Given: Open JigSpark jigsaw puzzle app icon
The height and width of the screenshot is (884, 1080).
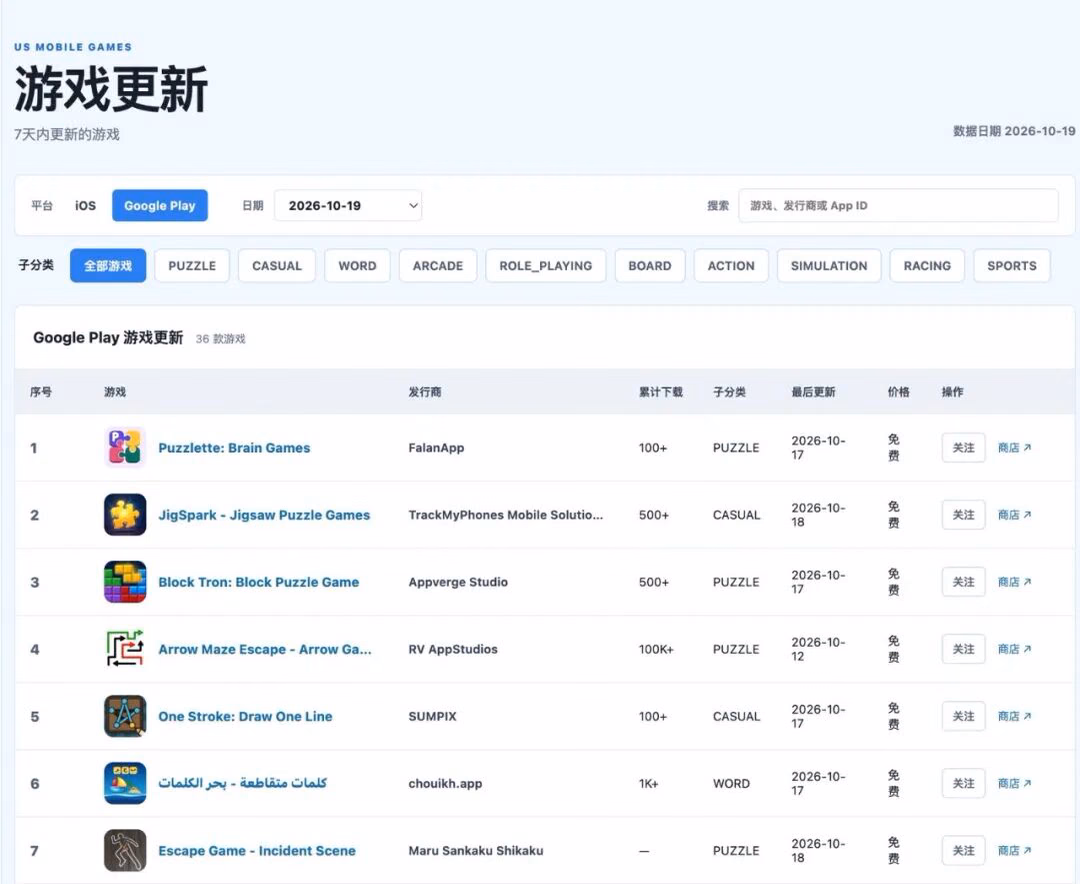Looking at the screenshot, I should [x=125, y=515].
